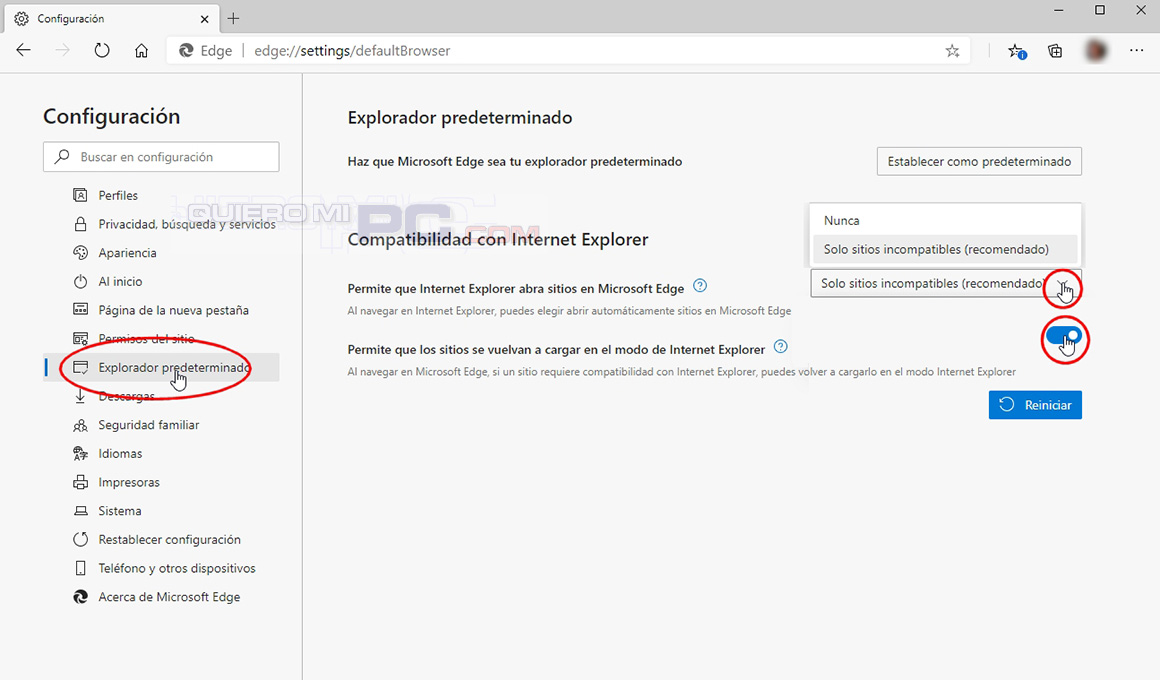The image size is (1160, 680).
Task: Click the Al inicio power icon
Action: (80, 281)
